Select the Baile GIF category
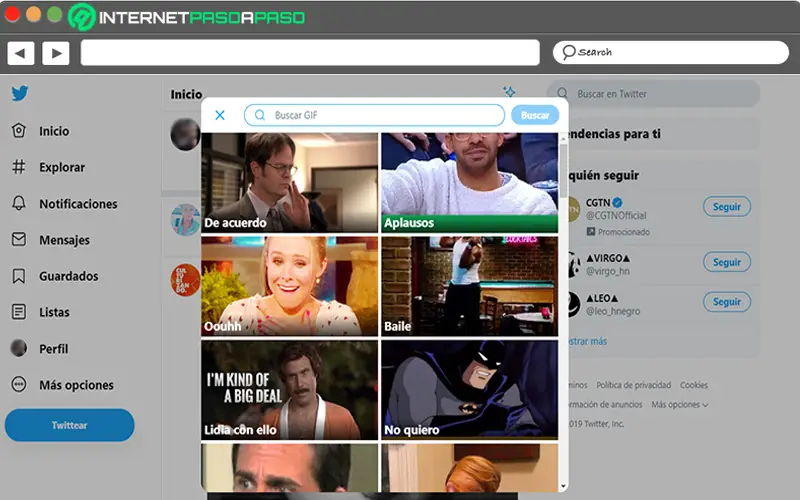The height and width of the screenshot is (500, 800). (x=469, y=286)
